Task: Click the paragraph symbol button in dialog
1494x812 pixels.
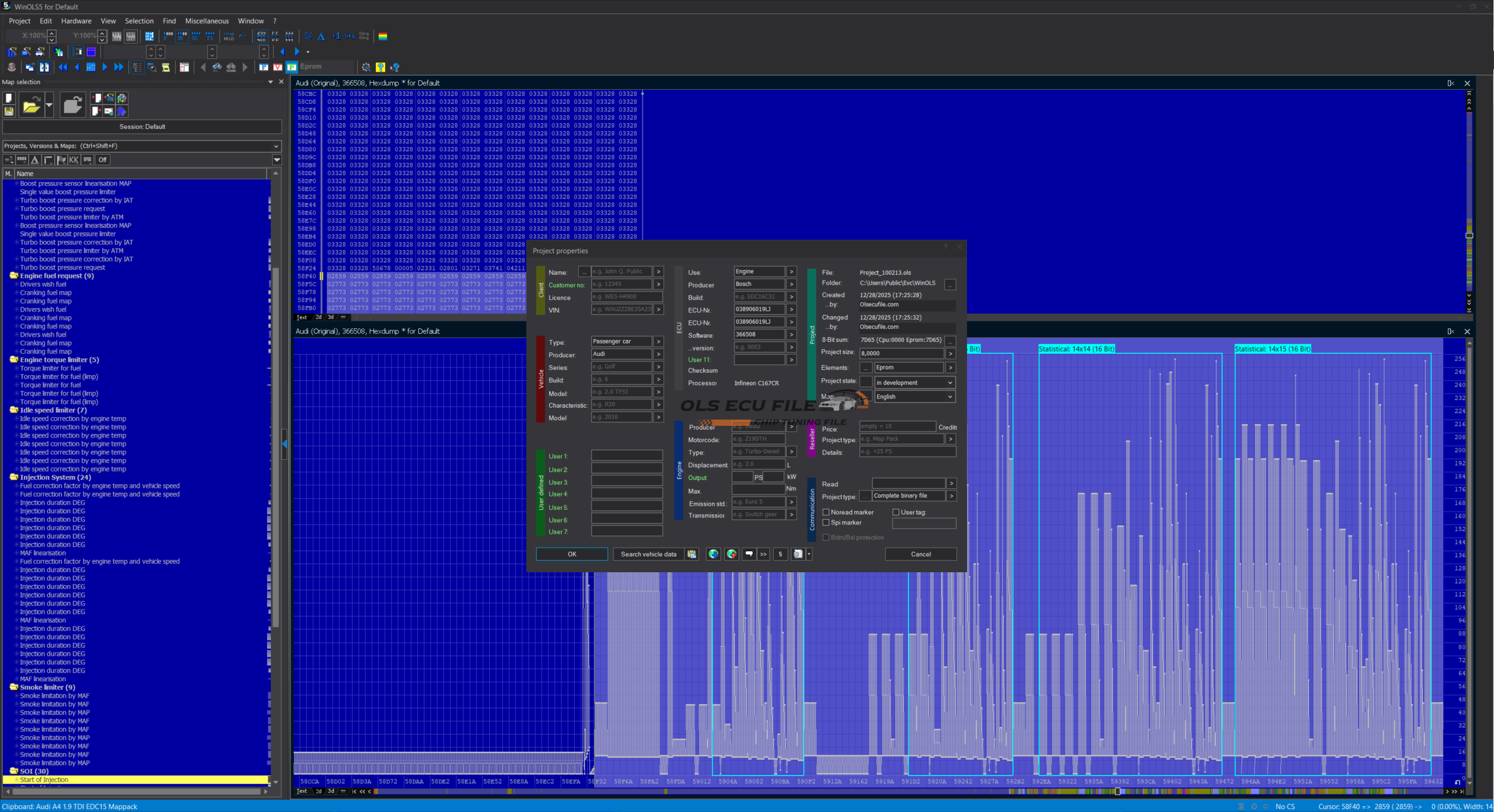Action: pos(780,554)
